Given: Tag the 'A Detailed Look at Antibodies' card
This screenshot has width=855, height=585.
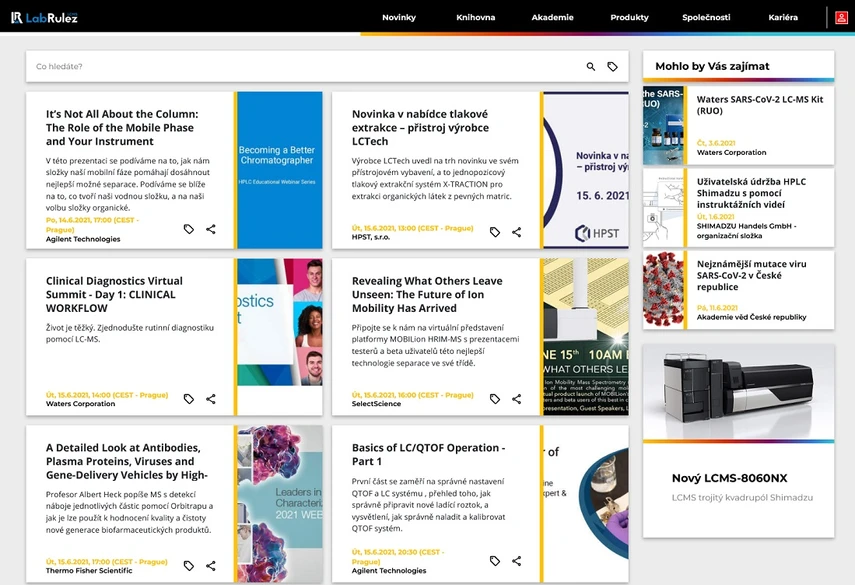Looking at the screenshot, I should [x=189, y=566].
